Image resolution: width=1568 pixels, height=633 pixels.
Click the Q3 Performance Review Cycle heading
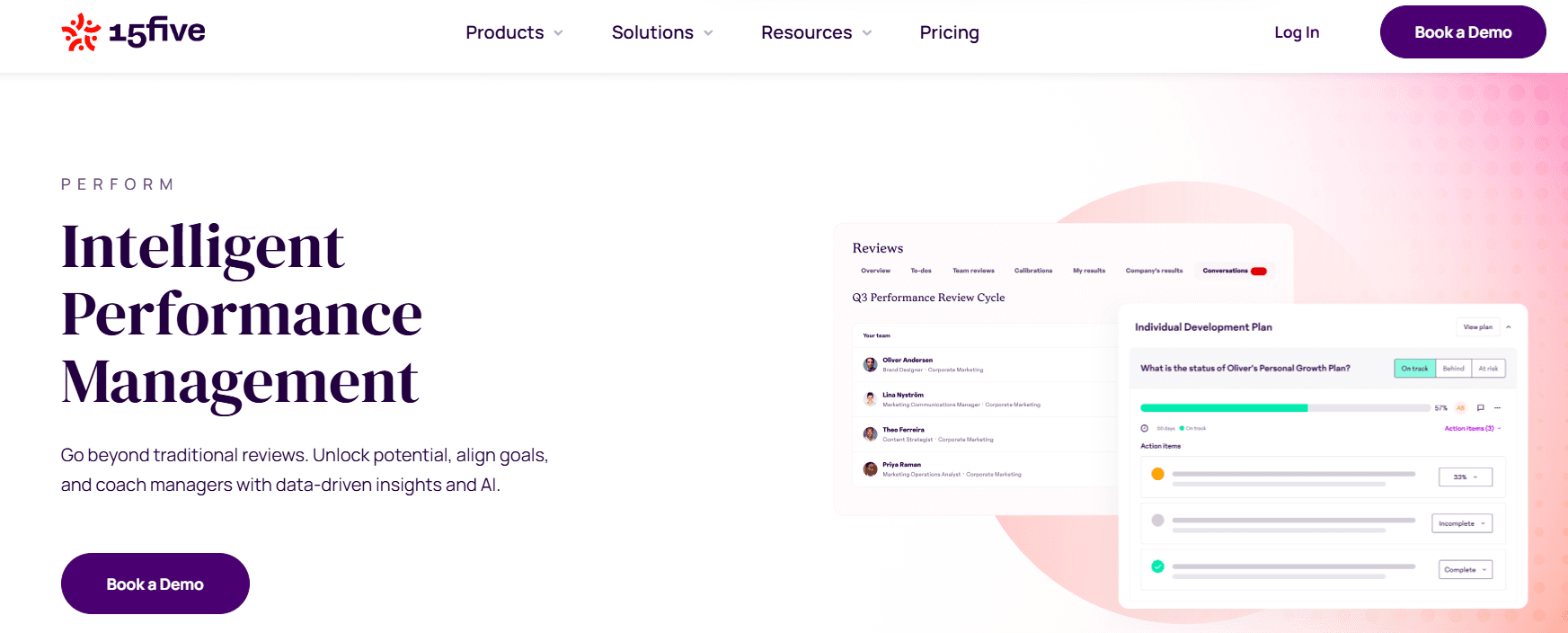point(928,298)
